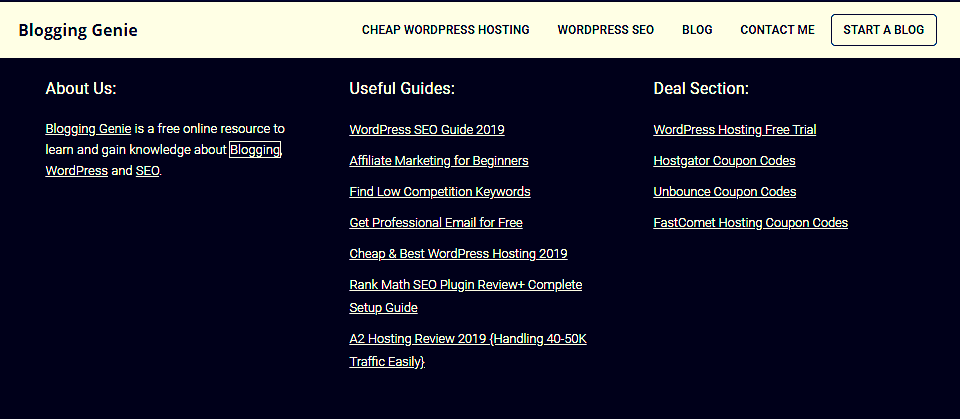Open the Blog menu item

pos(697,30)
